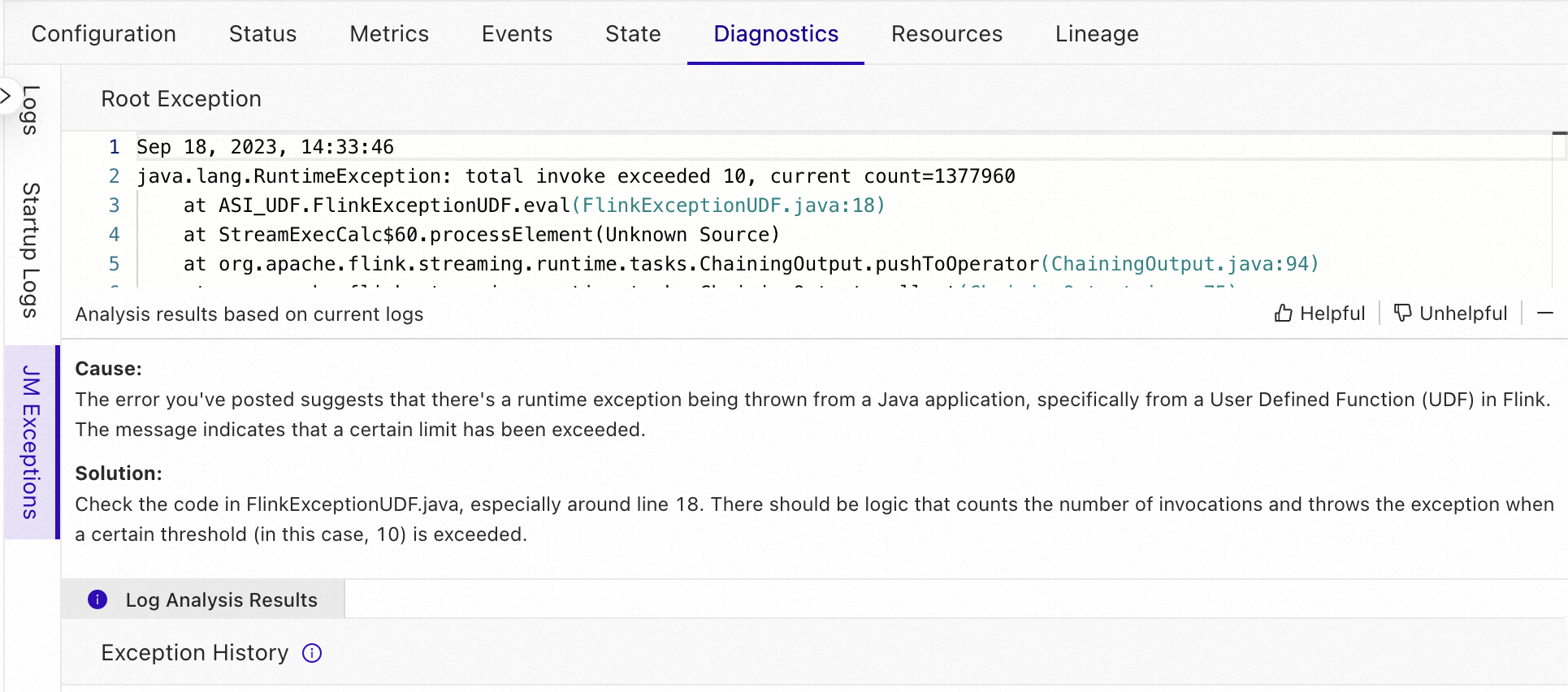Click the Exception History info icon
The width and height of the screenshot is (1568, 692).
[x=312, y=653]
